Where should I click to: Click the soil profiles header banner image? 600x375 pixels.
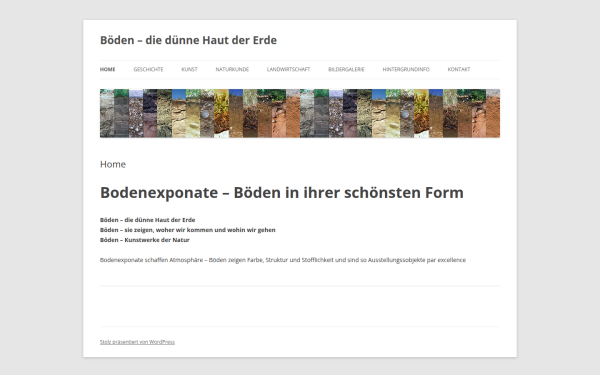point(300,113)
